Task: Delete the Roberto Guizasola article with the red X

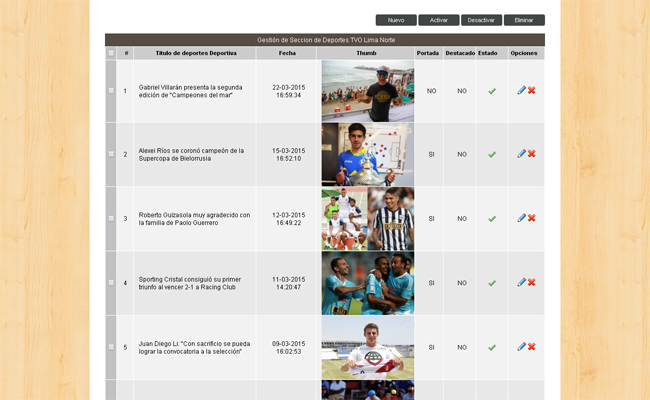Action: click(532, 218)
